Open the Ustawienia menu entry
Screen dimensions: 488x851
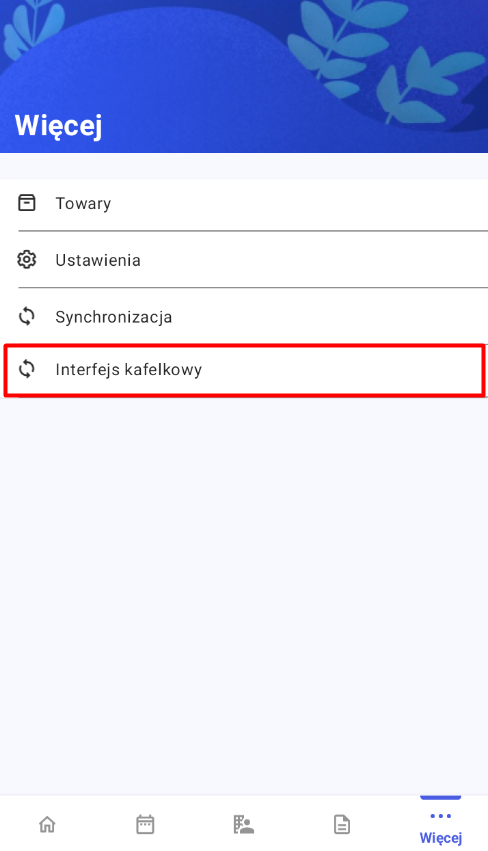pyautogui.click(x=244, y=260)
